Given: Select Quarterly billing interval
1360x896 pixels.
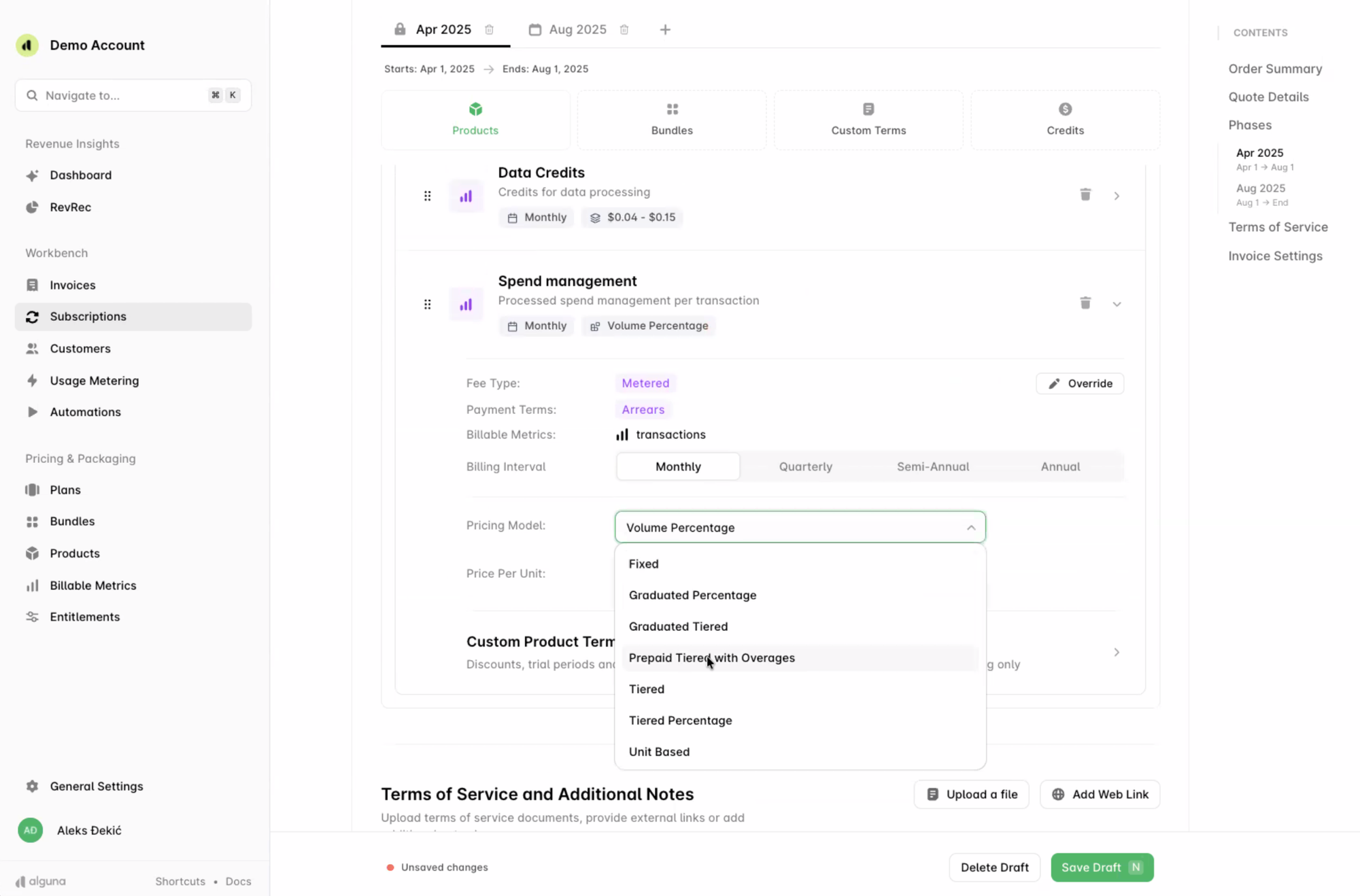Looking at the screenshot, I should tap(805, 466).
